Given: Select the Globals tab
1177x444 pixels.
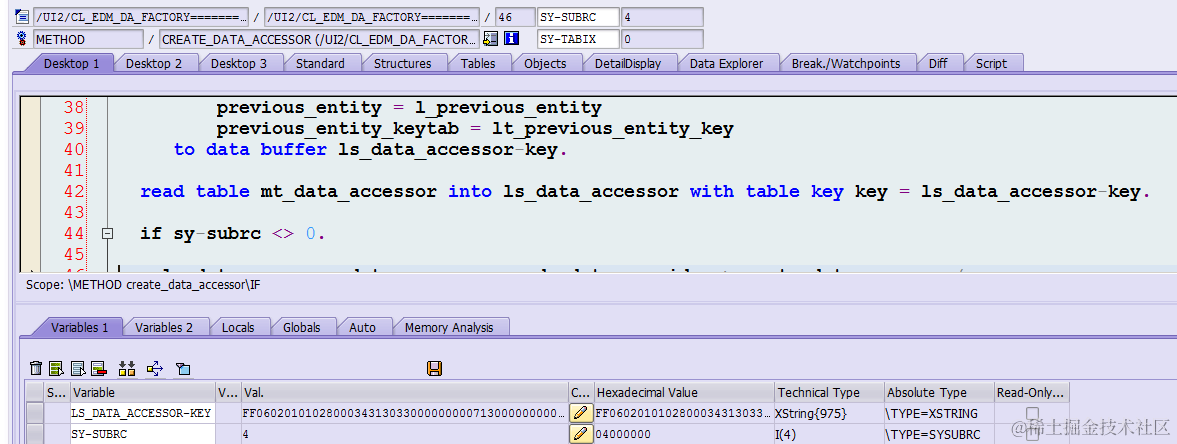Looking at the screenshot, I should pos(301,327).
